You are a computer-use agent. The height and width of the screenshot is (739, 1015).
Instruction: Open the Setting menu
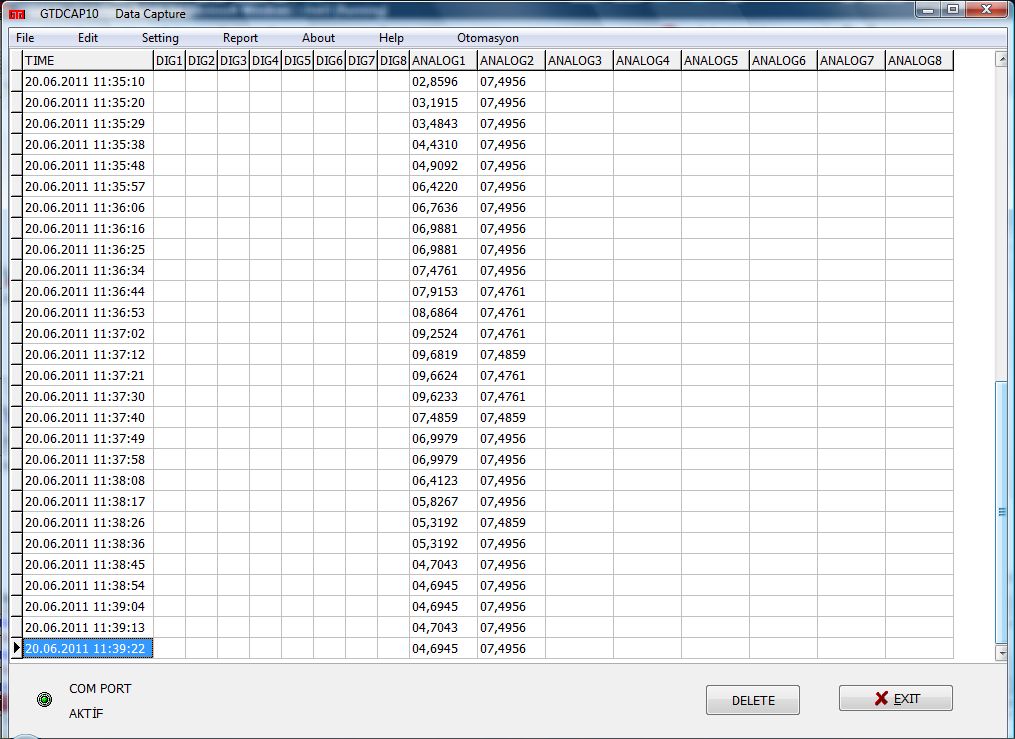coord(160,38)
